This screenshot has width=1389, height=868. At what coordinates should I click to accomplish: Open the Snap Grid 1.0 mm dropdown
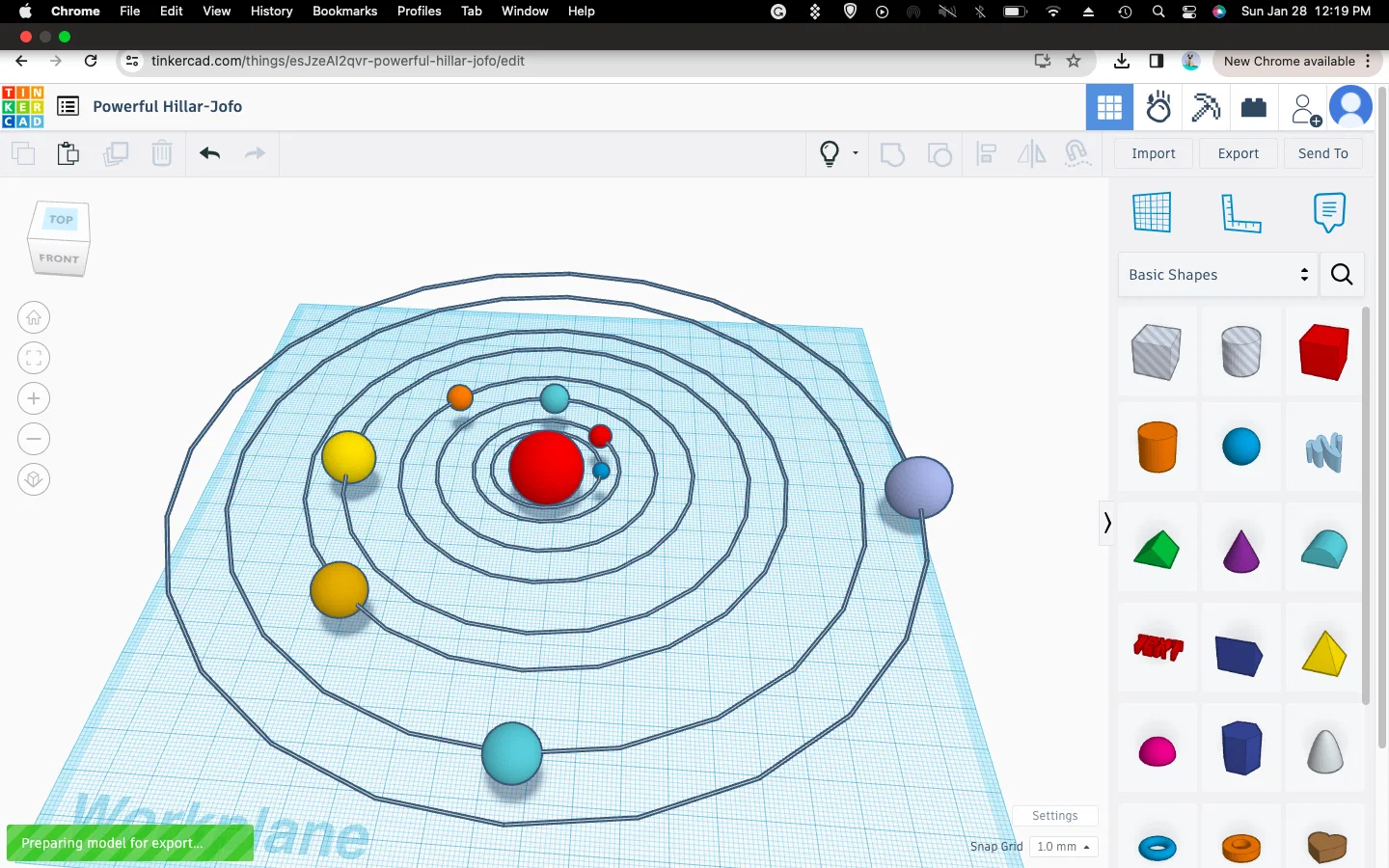pyautogui.click(x=1063, y=847)
